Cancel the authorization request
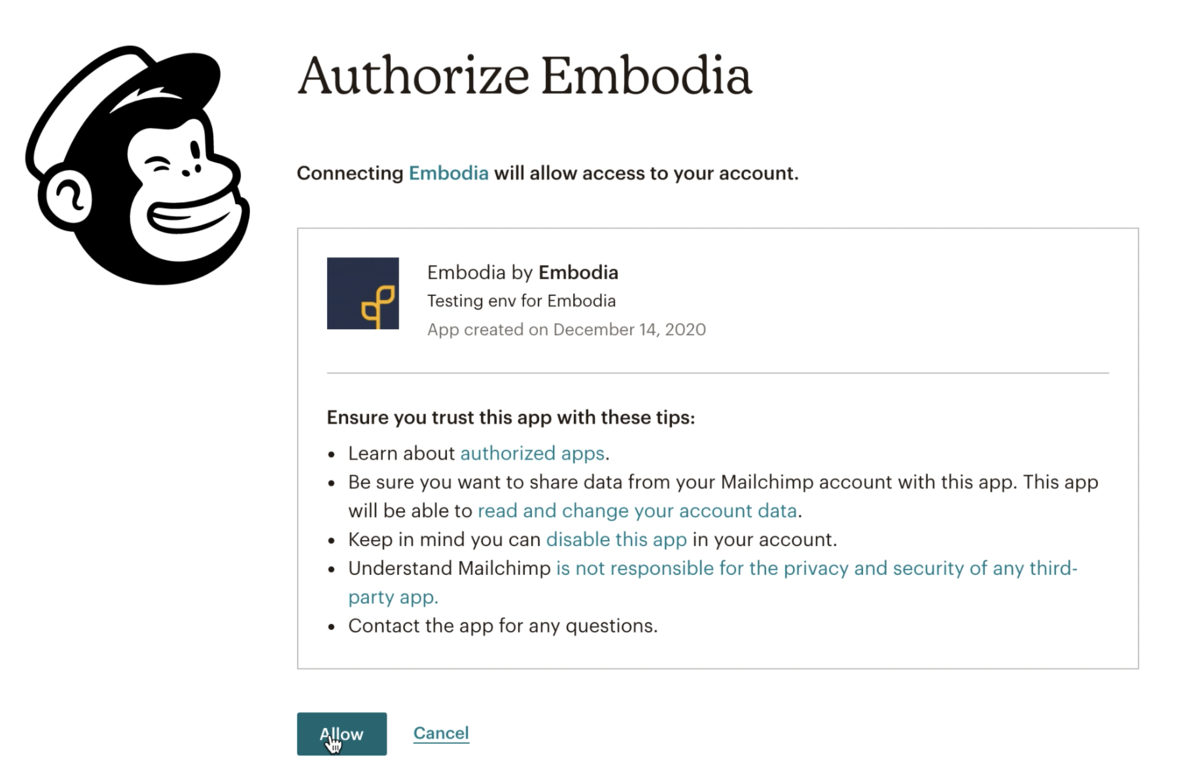Image resolution: width=1200 pixels, height=783 pixels. point(441,733)
